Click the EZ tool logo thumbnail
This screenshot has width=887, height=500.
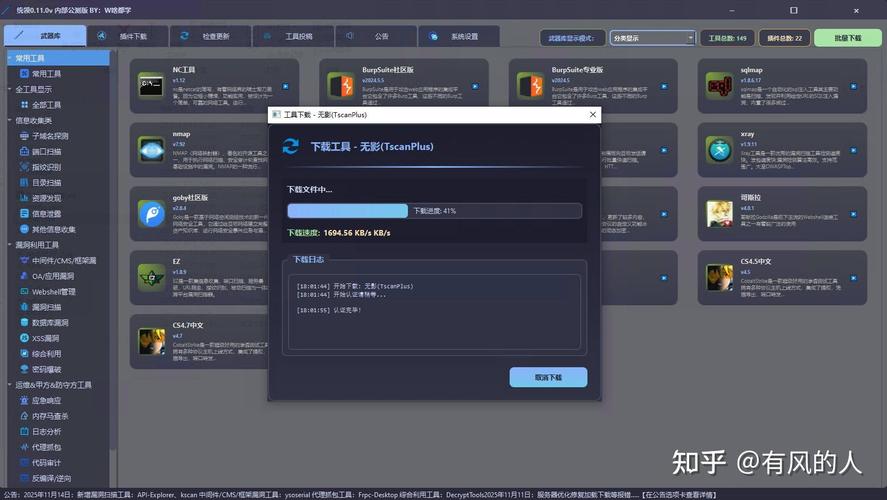(151, 278)
